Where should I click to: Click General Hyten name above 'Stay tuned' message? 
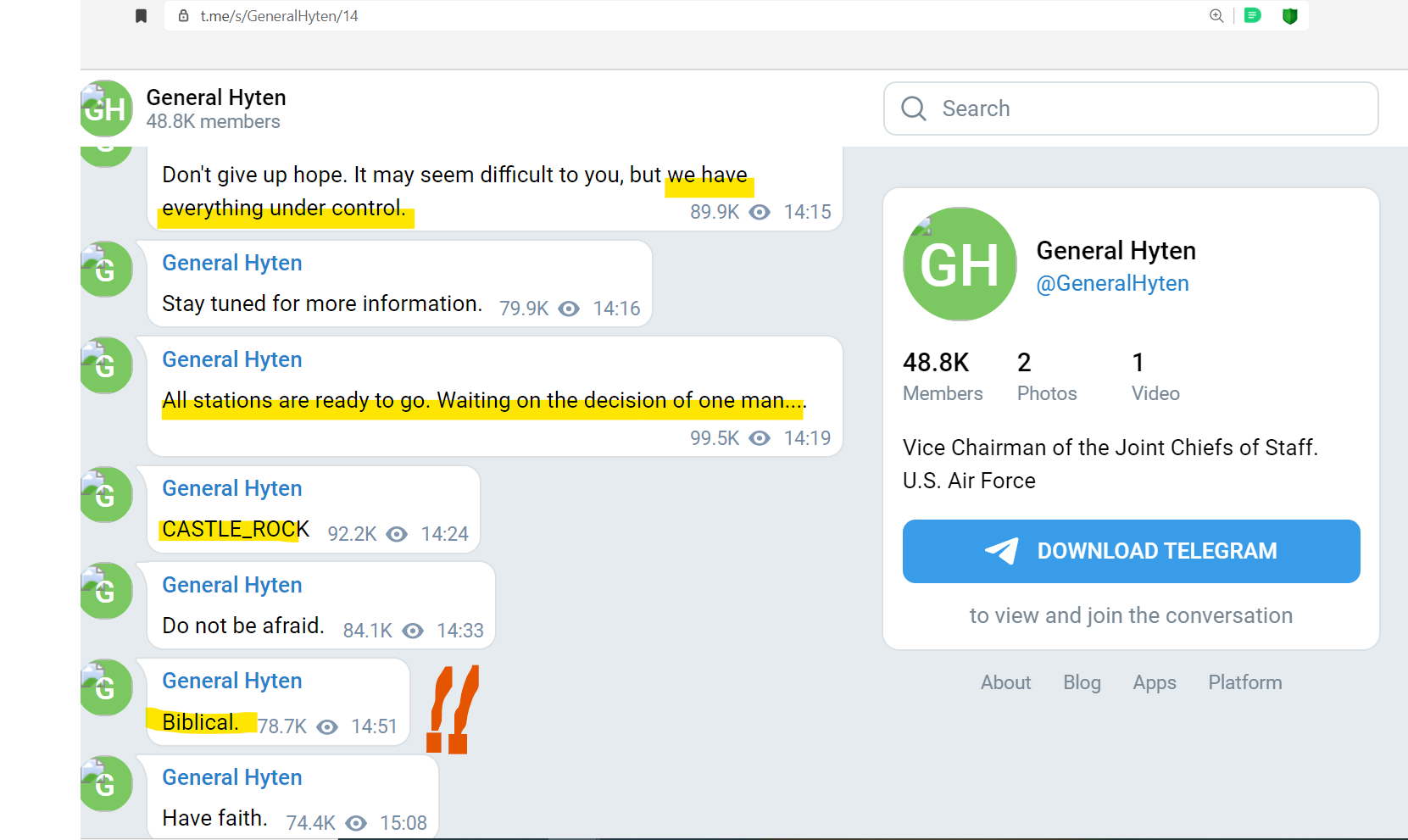click(x=232, y=263)
